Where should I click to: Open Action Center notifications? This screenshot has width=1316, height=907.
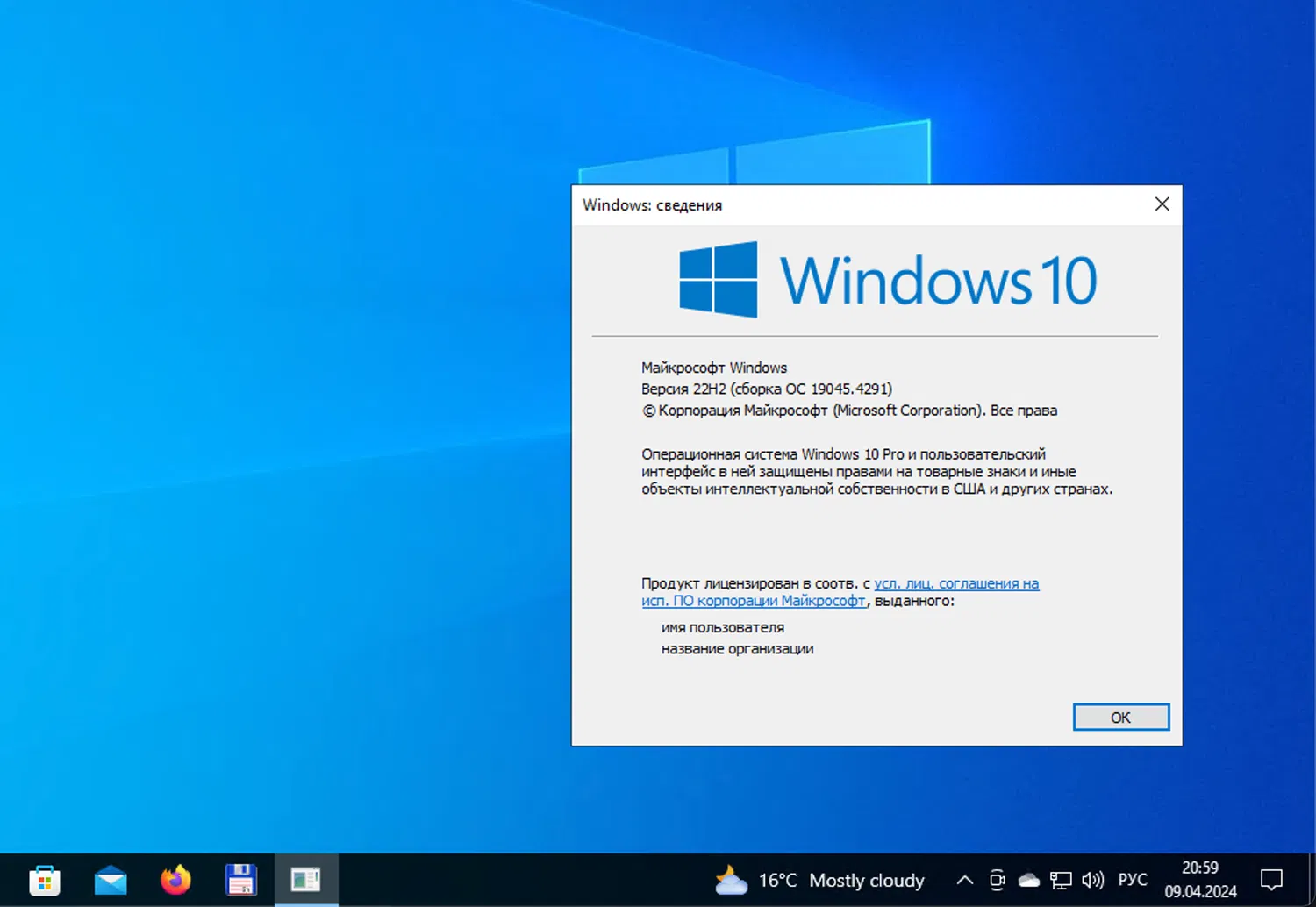(1272, 880)
